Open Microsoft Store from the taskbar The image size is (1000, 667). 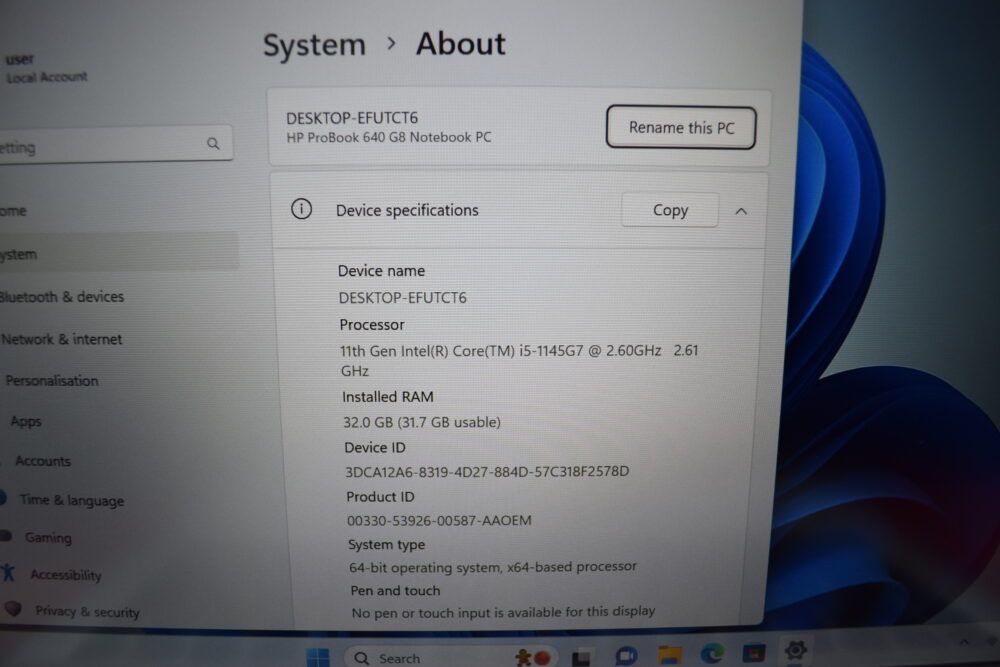pyautogui.click(x=753, y=653)
